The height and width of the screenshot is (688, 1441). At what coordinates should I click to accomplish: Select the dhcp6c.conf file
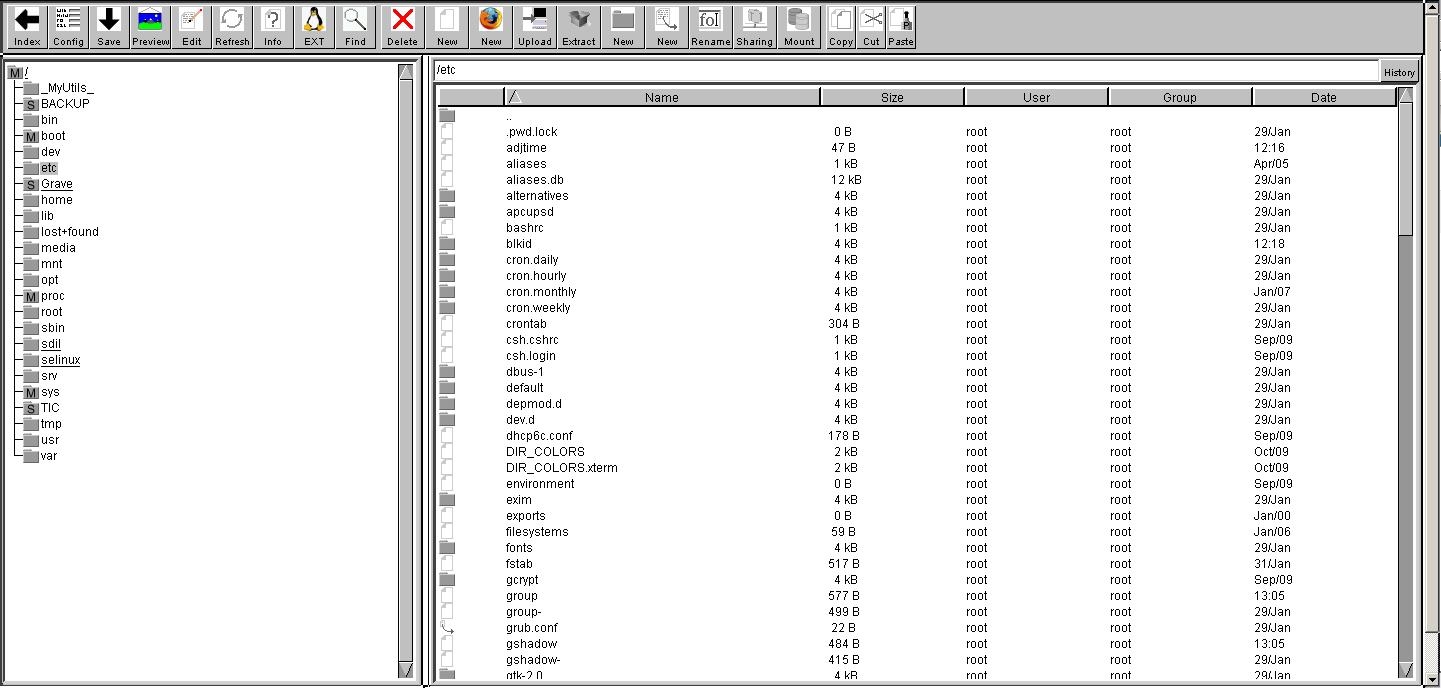[916, 436]
